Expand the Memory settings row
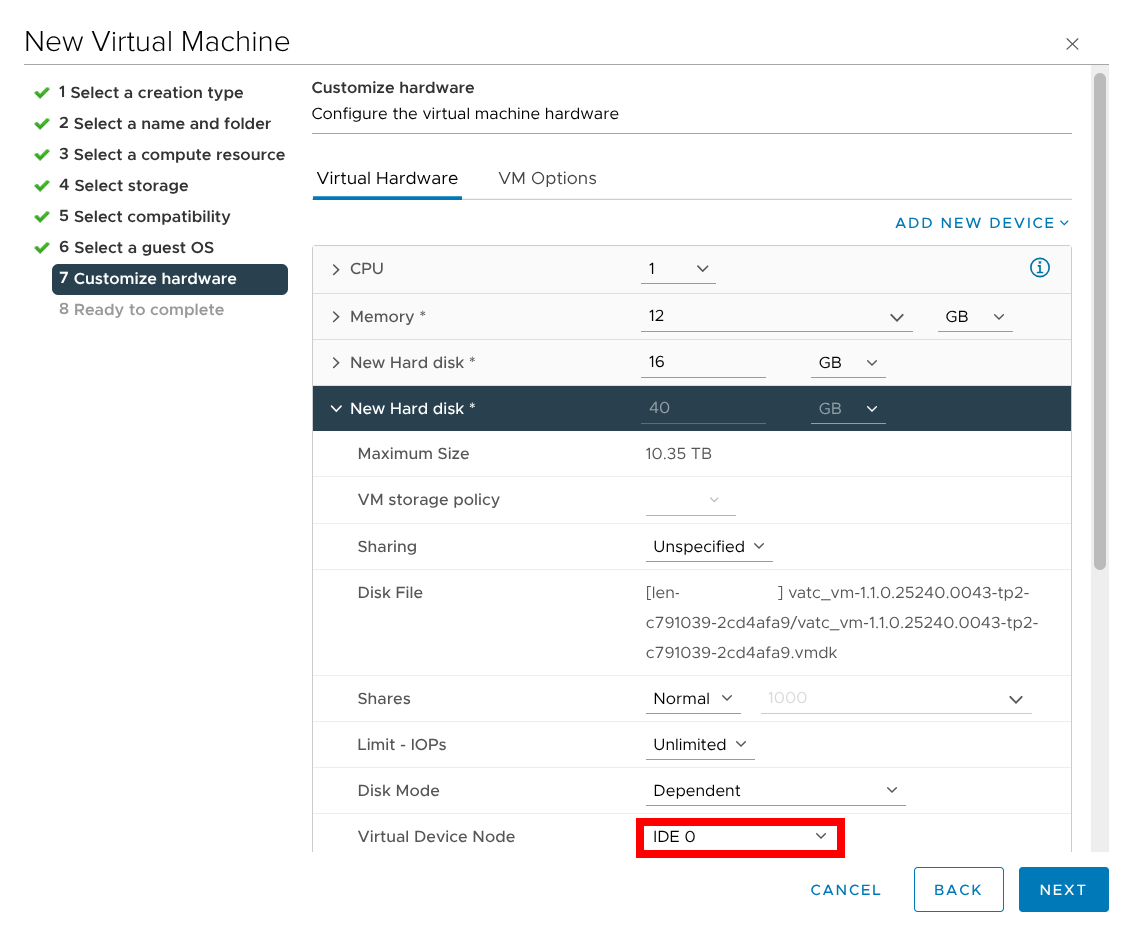Screen dimensions: 1126x928 pos(336,317)
